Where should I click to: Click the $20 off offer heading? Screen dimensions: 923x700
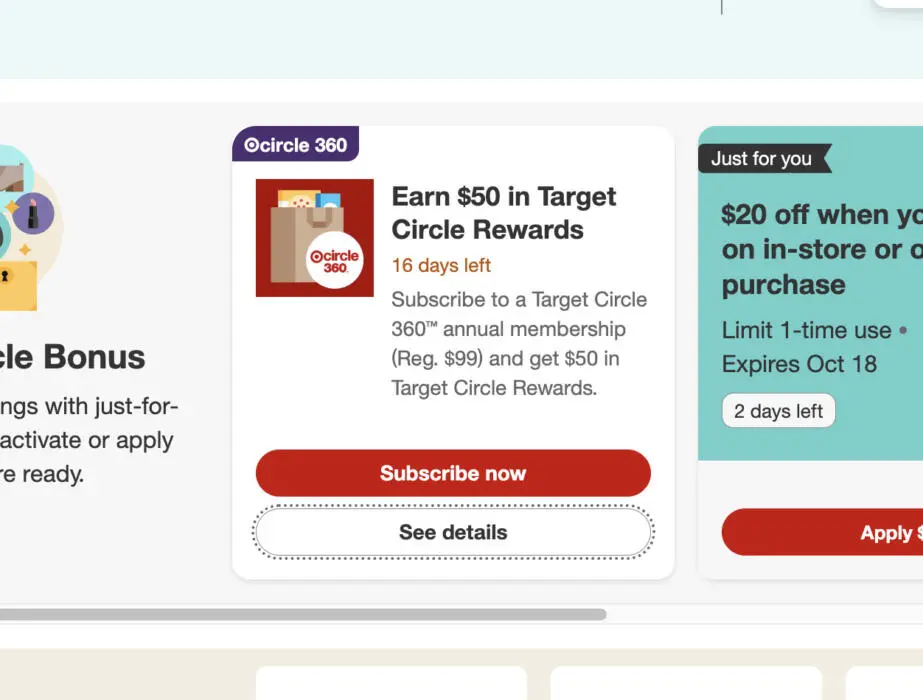click(x=820, y=249)
